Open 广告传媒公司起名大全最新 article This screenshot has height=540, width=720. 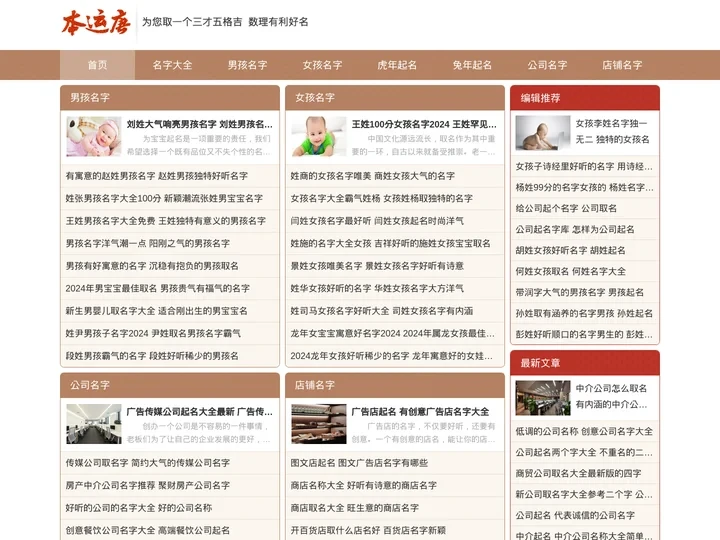click(200, 411)
